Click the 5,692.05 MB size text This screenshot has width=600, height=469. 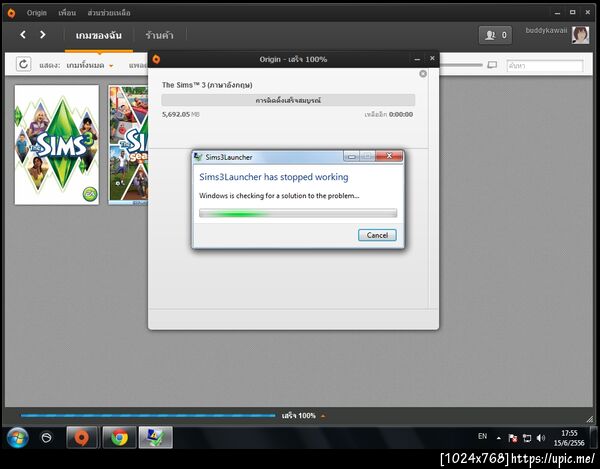[181, 114]
